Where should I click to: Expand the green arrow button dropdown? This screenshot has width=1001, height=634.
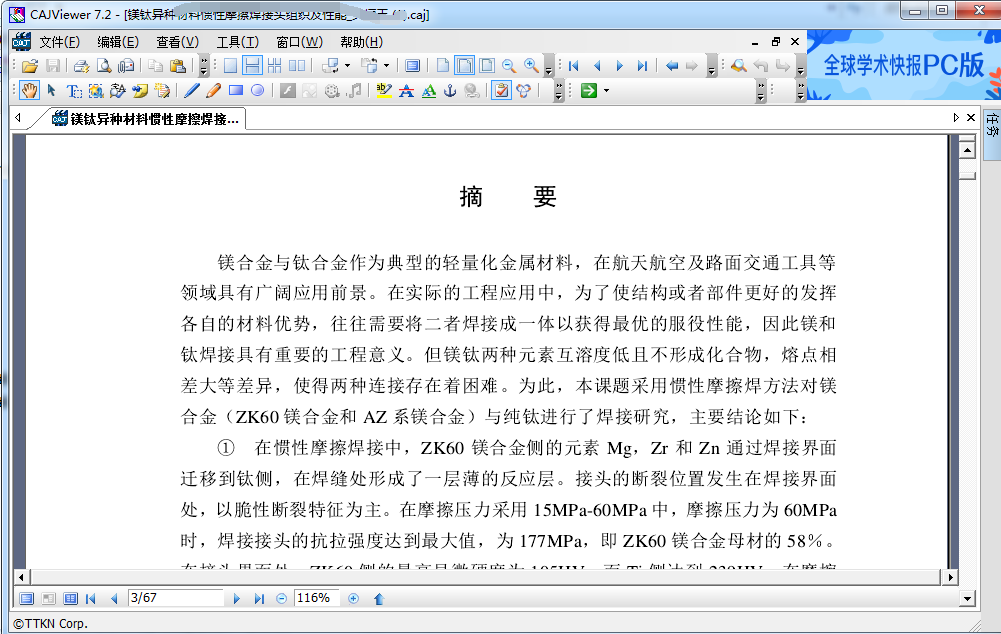coord(606,91)
